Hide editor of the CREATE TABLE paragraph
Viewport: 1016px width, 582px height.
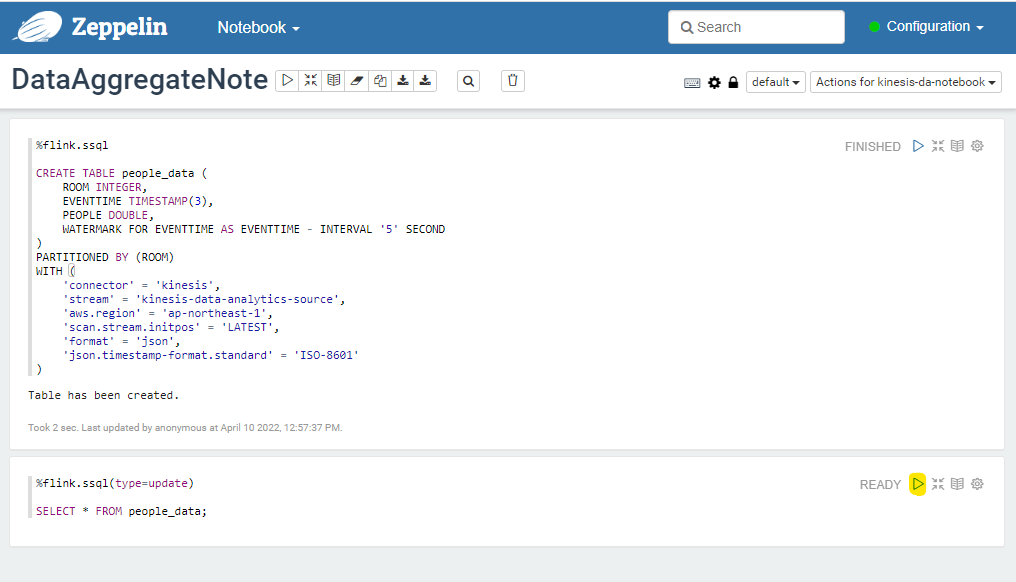(x=938, y=146)
